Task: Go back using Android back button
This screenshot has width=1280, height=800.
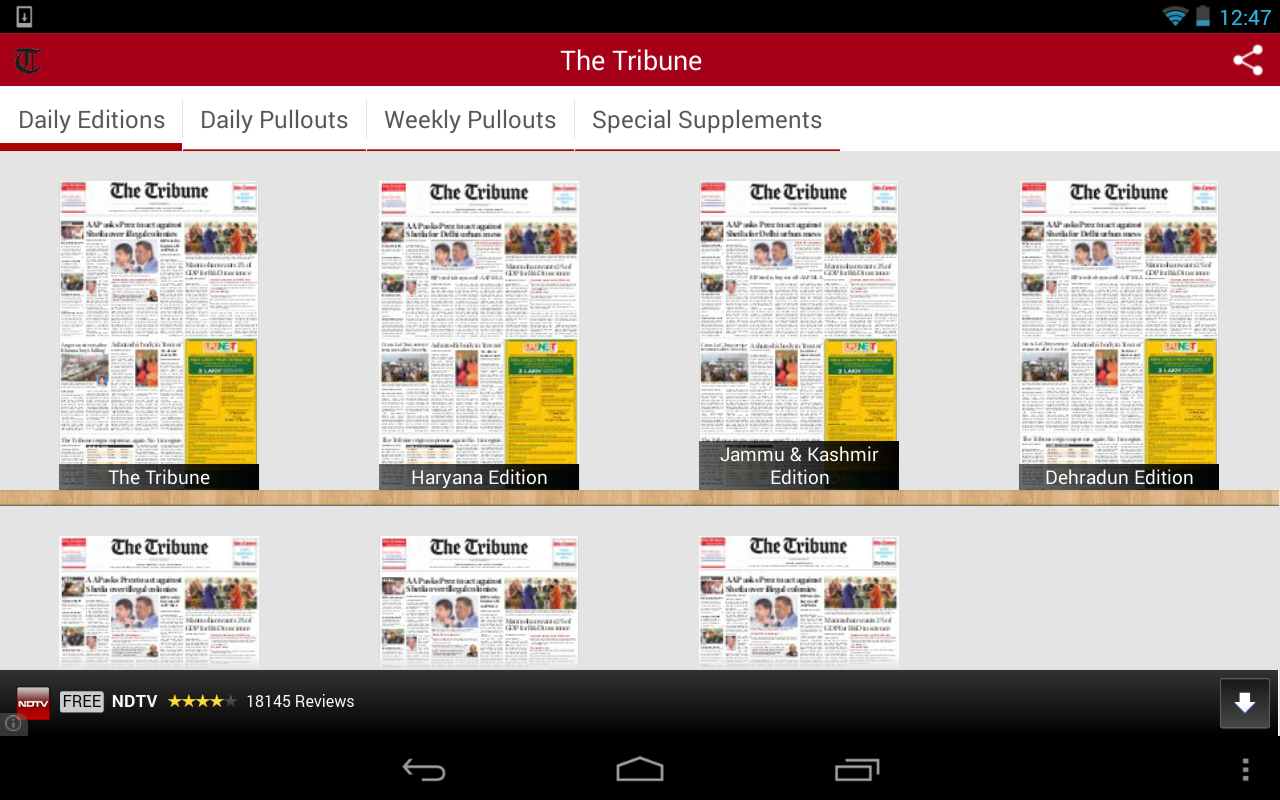Action: pos(424,769)
